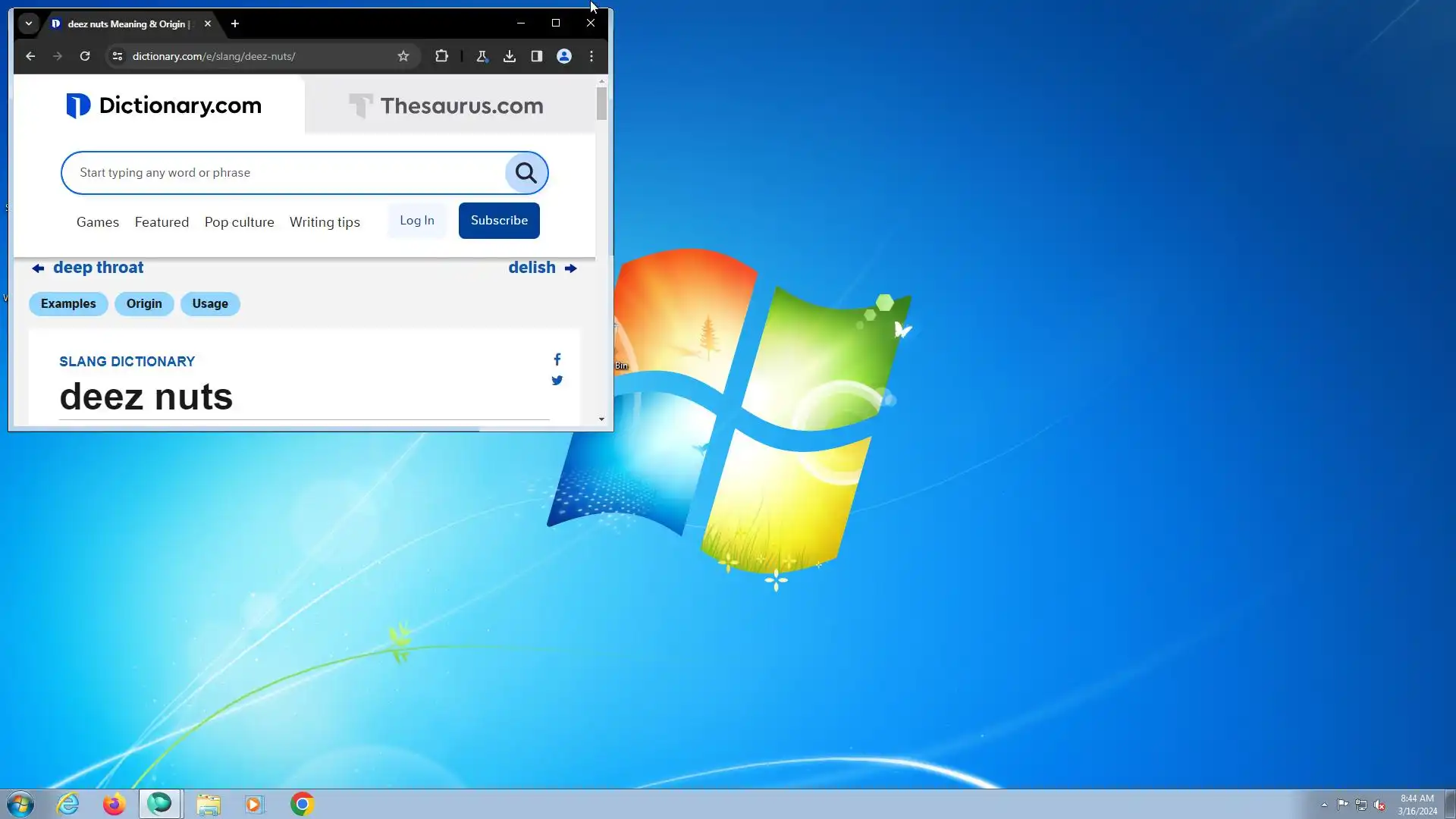Screen dimensions: 1456x819
Task: Share the page via the Facebook icon
Action: coord(557,359)
